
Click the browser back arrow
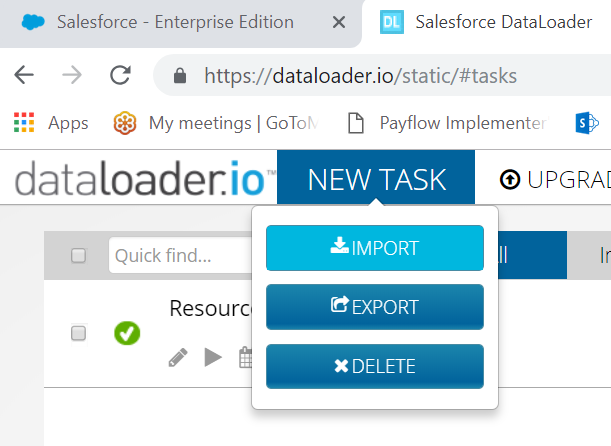24,75
